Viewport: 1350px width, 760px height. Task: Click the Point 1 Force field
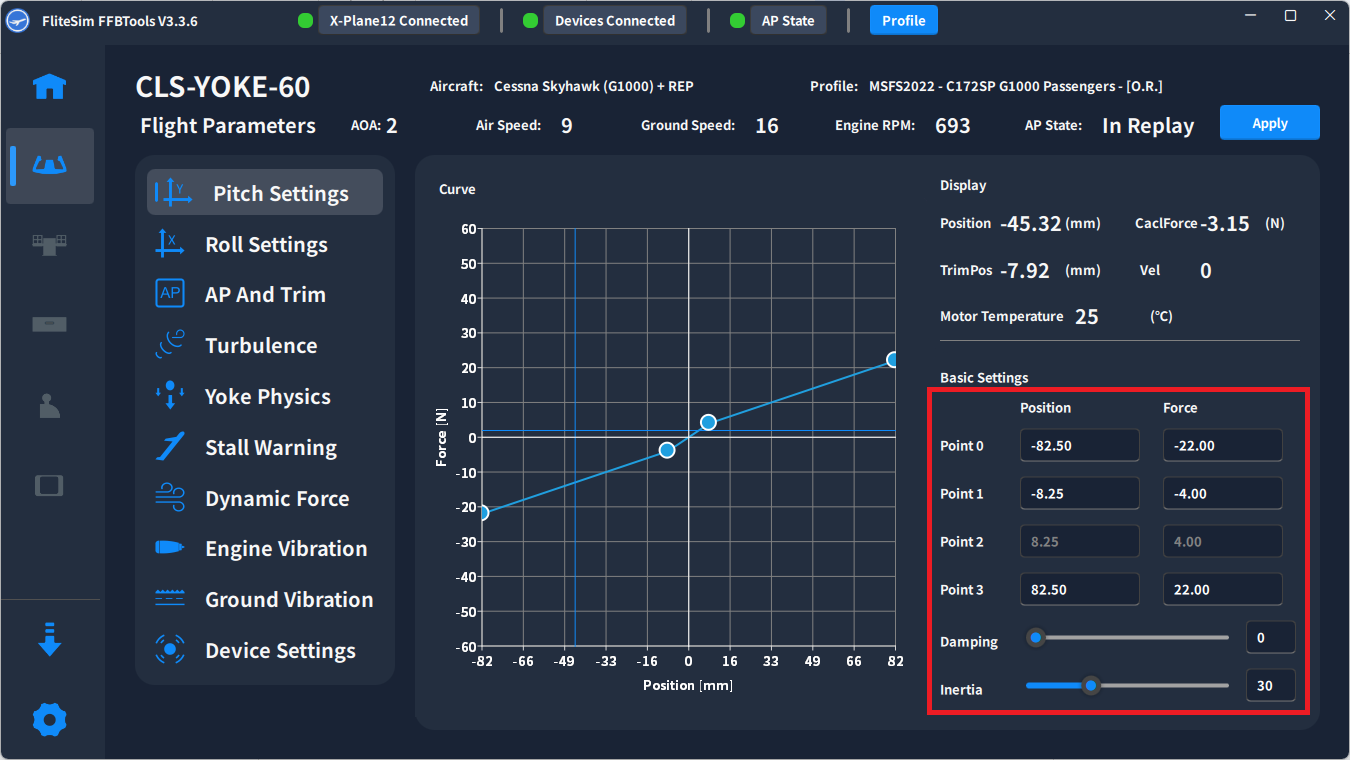pyautogui.click(x=1223, y=493)
